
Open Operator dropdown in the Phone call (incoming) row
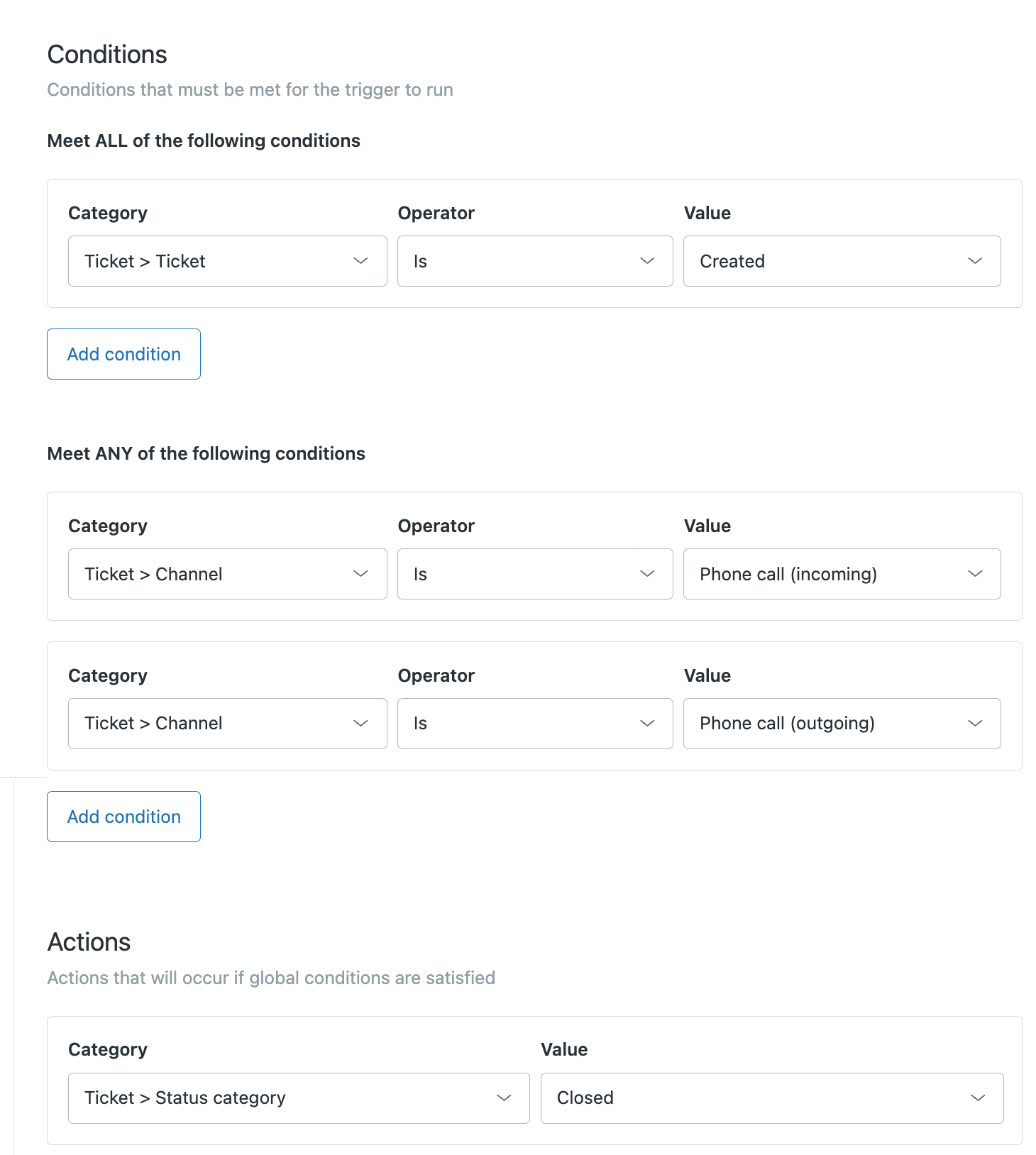coord(534,574)
